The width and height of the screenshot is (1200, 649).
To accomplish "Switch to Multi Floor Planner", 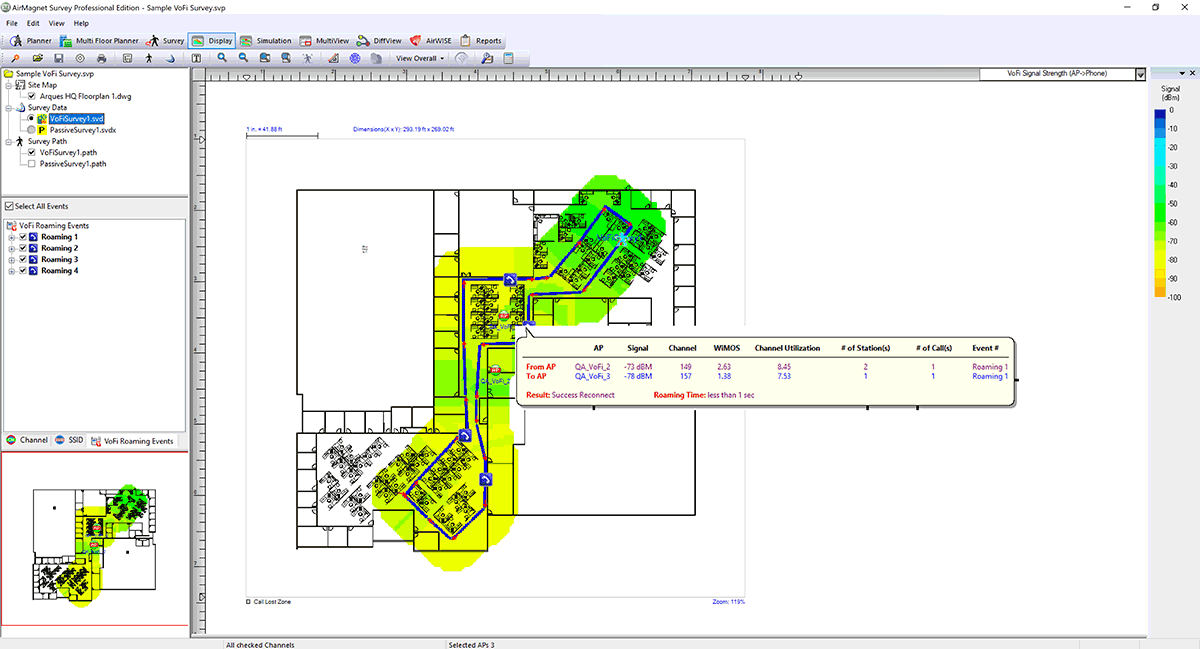I will (x=102, y=41).
